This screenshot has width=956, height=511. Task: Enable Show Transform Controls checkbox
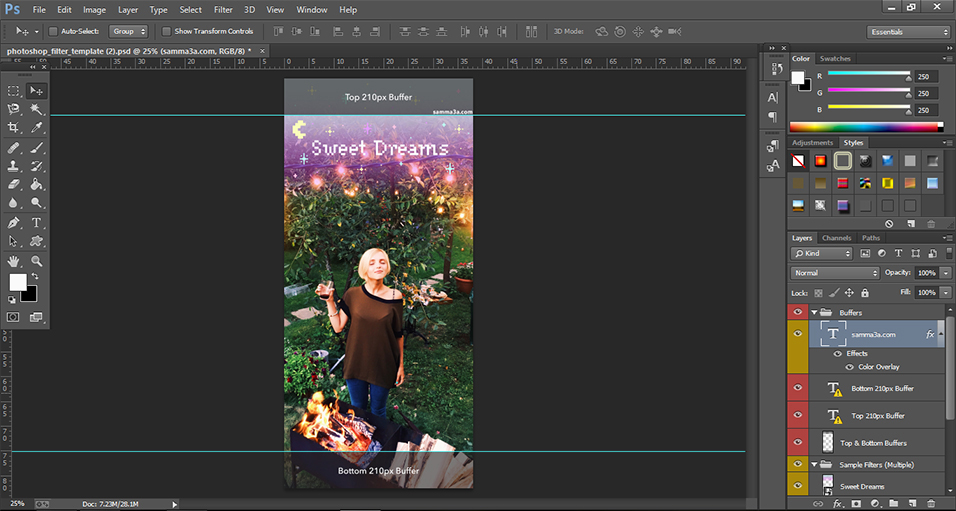[x=166, y=32]
